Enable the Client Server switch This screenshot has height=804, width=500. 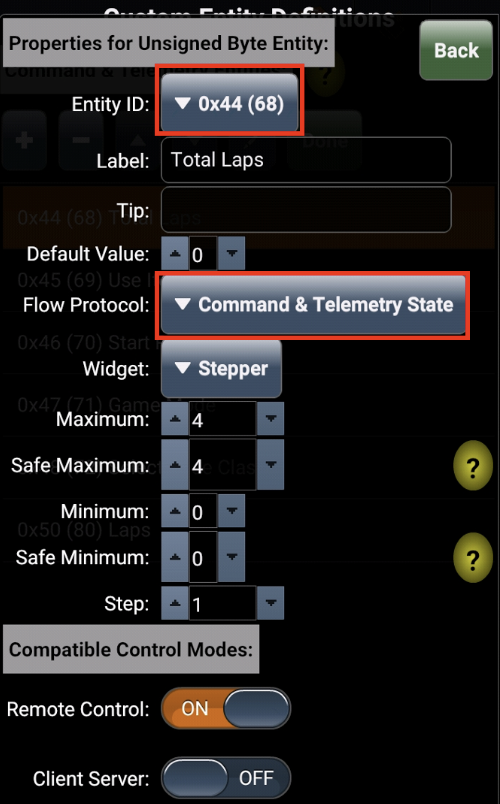(226, 778)
